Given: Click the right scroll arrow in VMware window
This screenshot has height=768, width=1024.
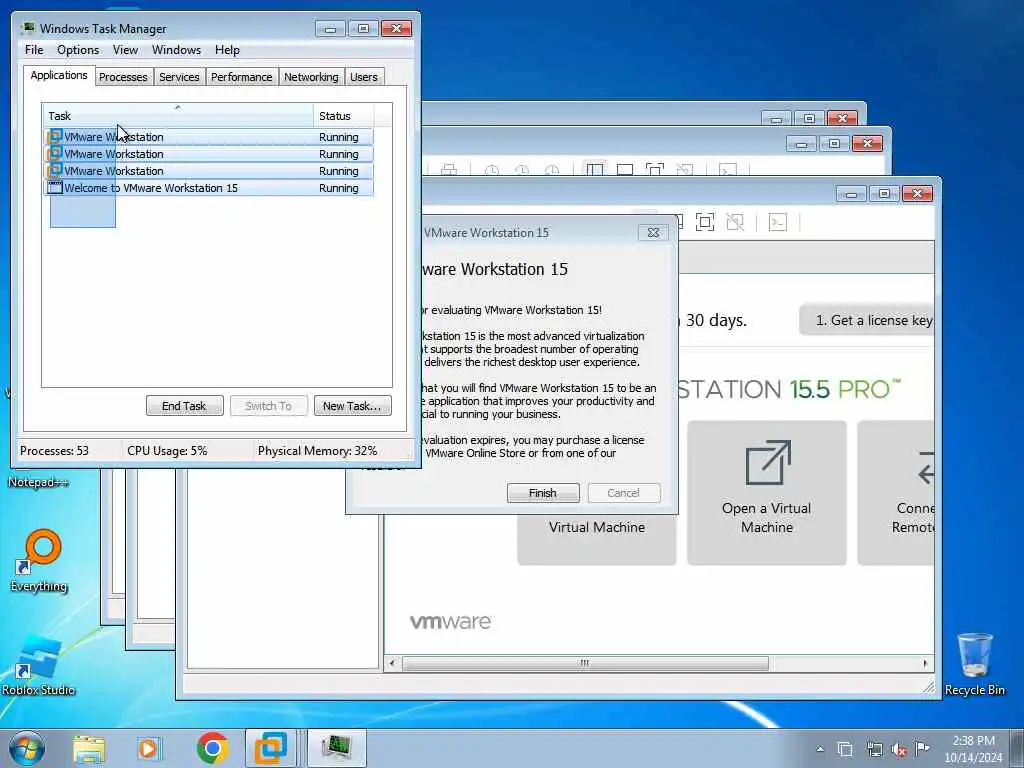Looking at the screenshot, I should pyautogui.click(x=925, y=663).
